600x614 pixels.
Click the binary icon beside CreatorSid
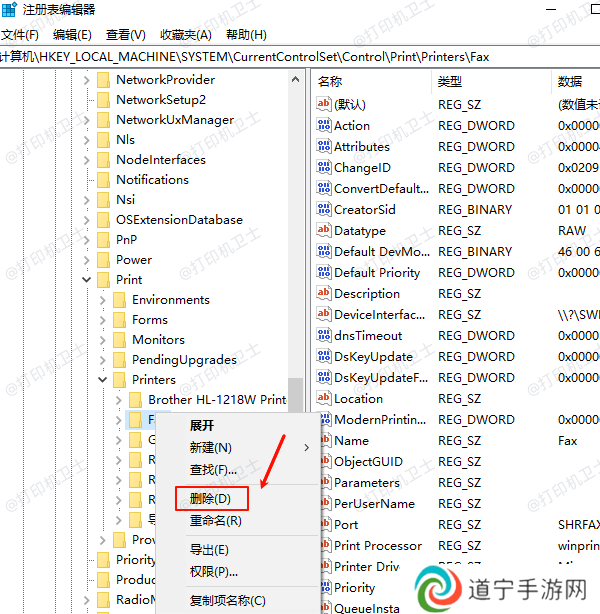pyautogui.click(x=324, y=209)
